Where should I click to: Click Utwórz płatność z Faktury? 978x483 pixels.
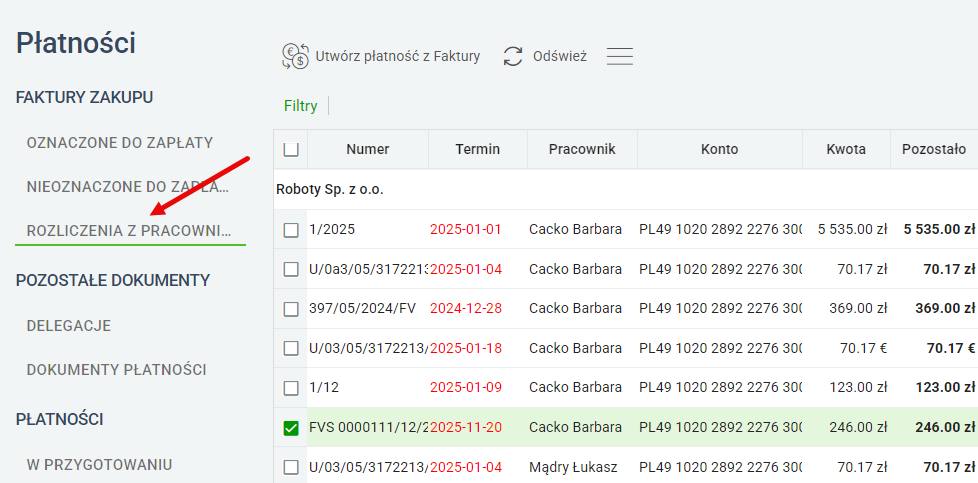coord(398,57)
